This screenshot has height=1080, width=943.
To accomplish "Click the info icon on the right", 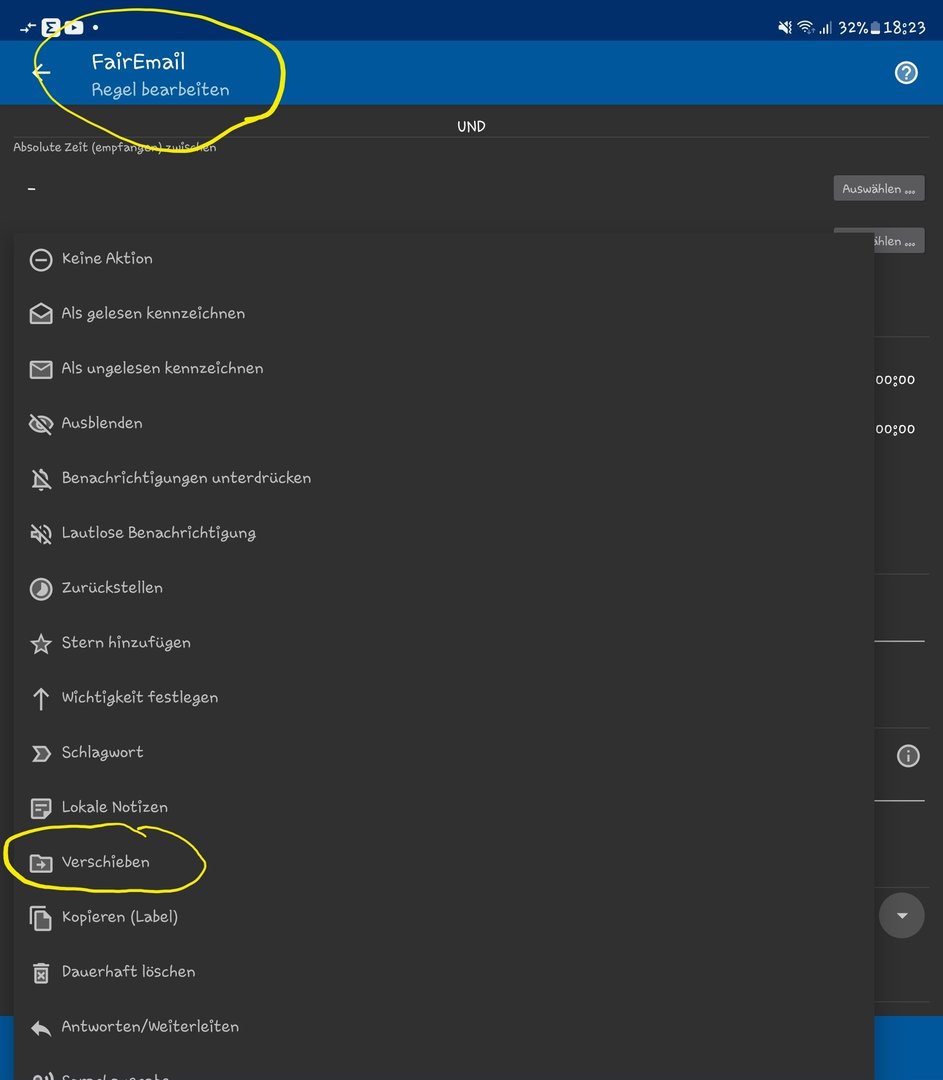I will [907, 756].
